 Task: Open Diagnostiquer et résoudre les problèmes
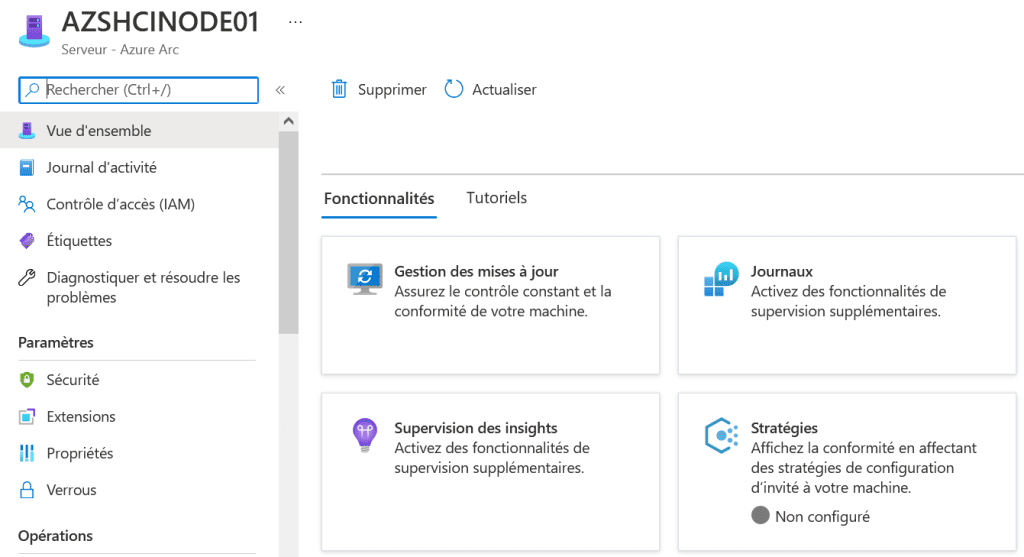coord(143,287)
